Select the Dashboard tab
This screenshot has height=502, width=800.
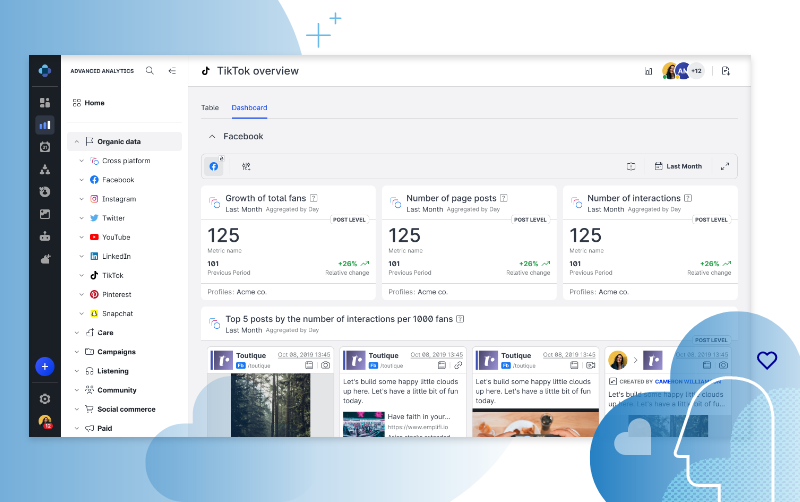point(249,107)
